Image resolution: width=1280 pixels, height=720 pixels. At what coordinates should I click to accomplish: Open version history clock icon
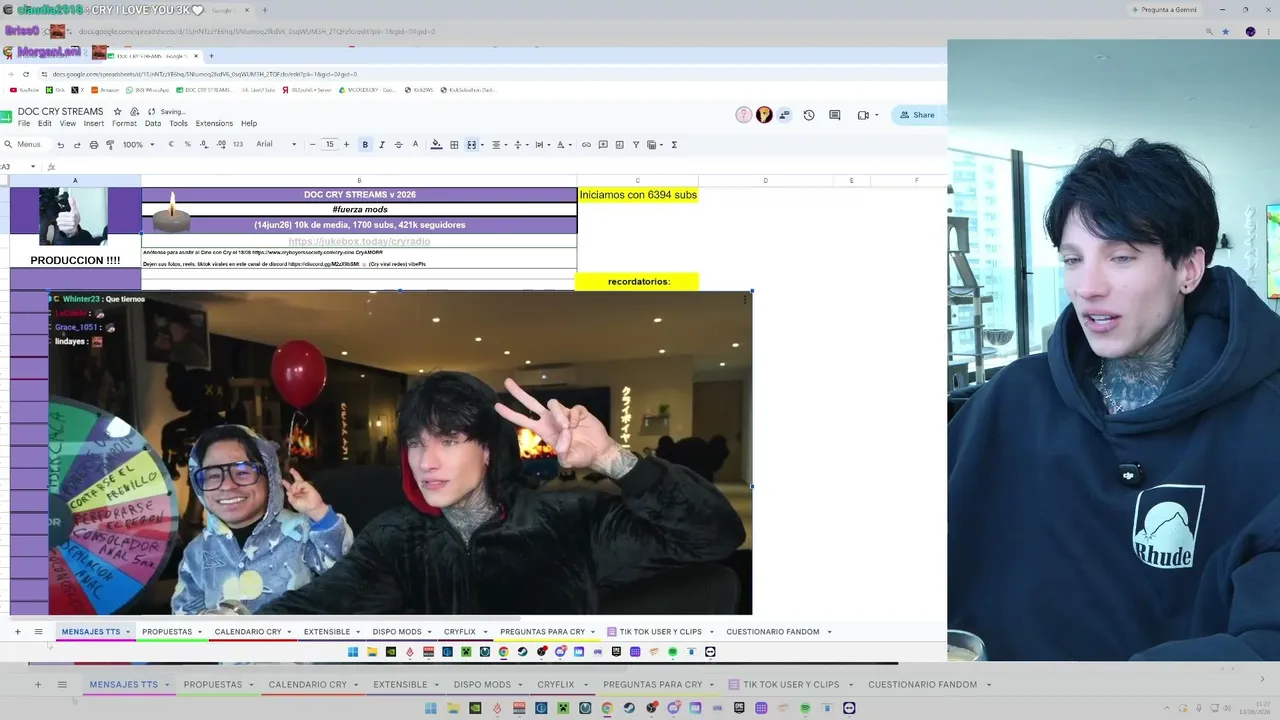point(809,115)
